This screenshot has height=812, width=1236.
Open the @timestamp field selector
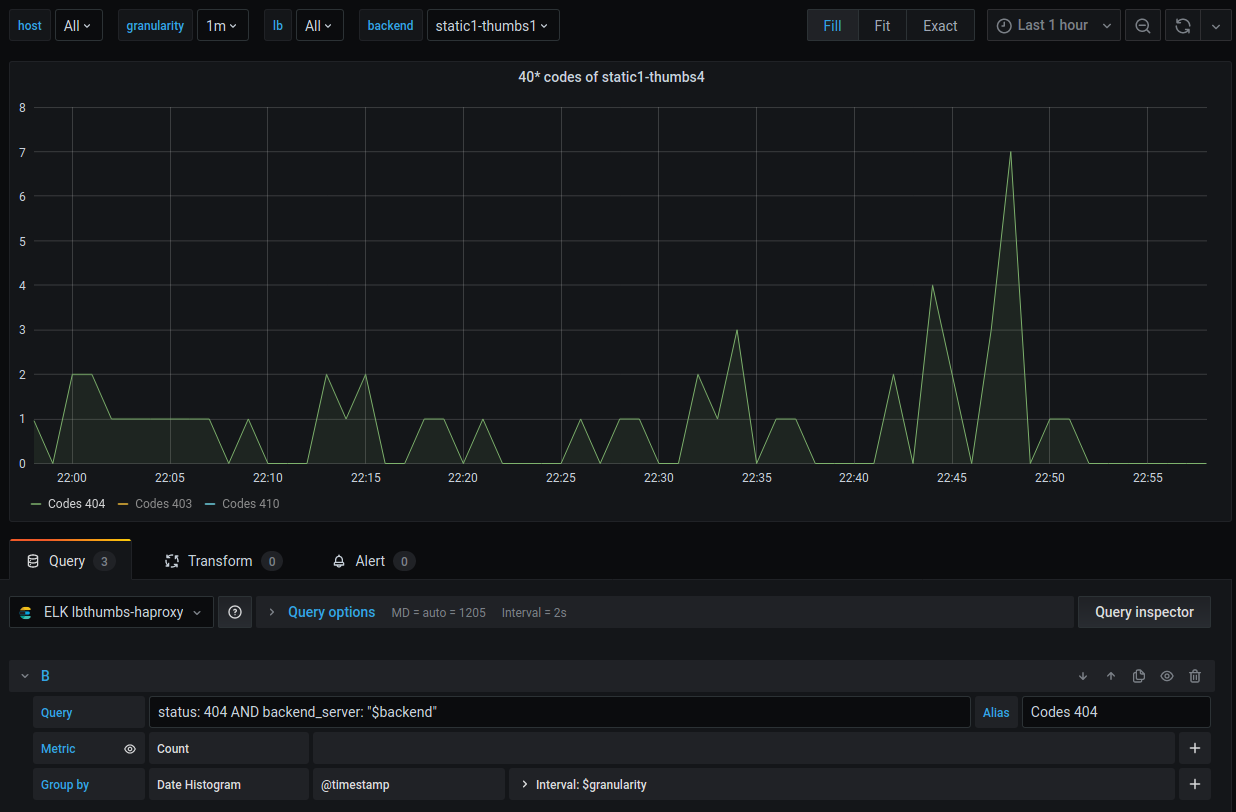408,784
